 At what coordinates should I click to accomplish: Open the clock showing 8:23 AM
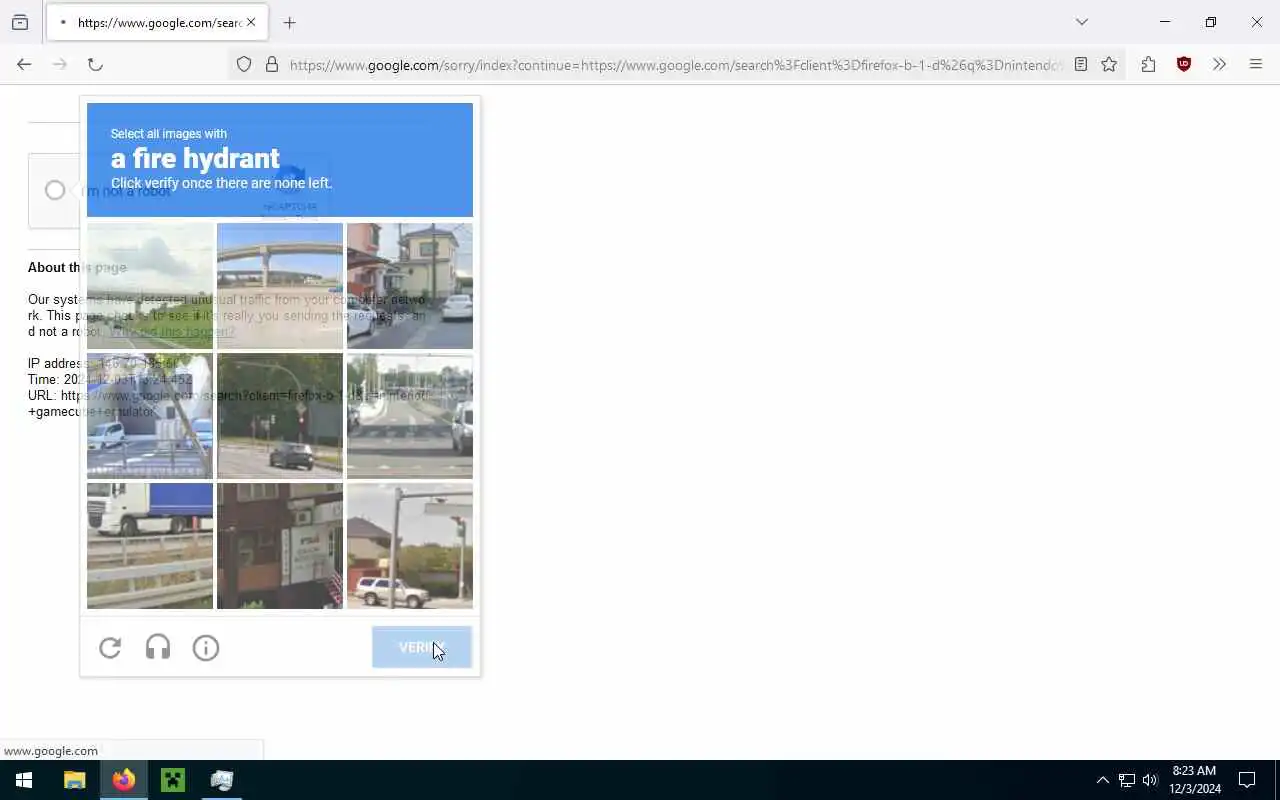point(1195,780)
